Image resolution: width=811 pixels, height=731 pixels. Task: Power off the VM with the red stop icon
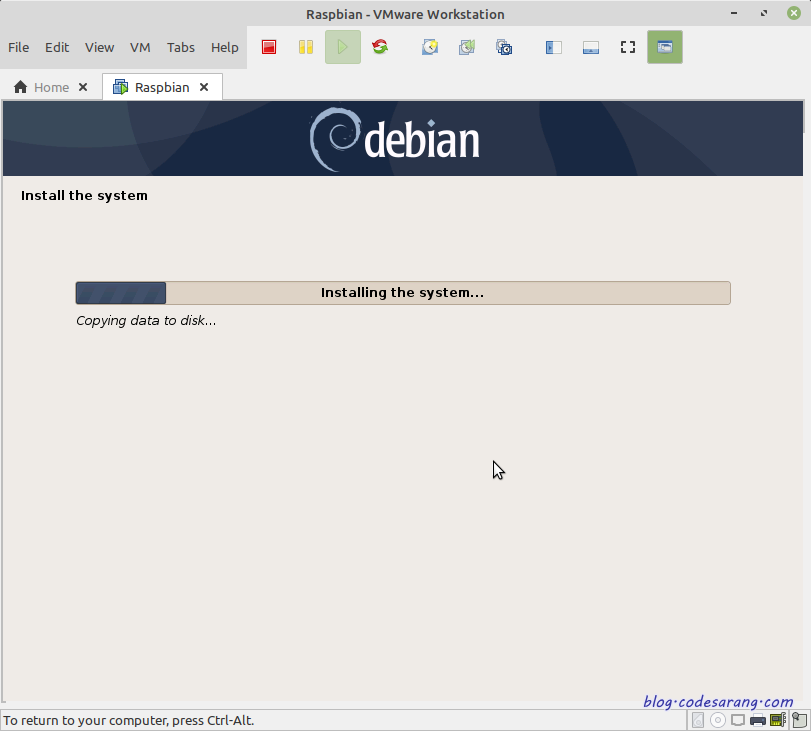point(269,47)
